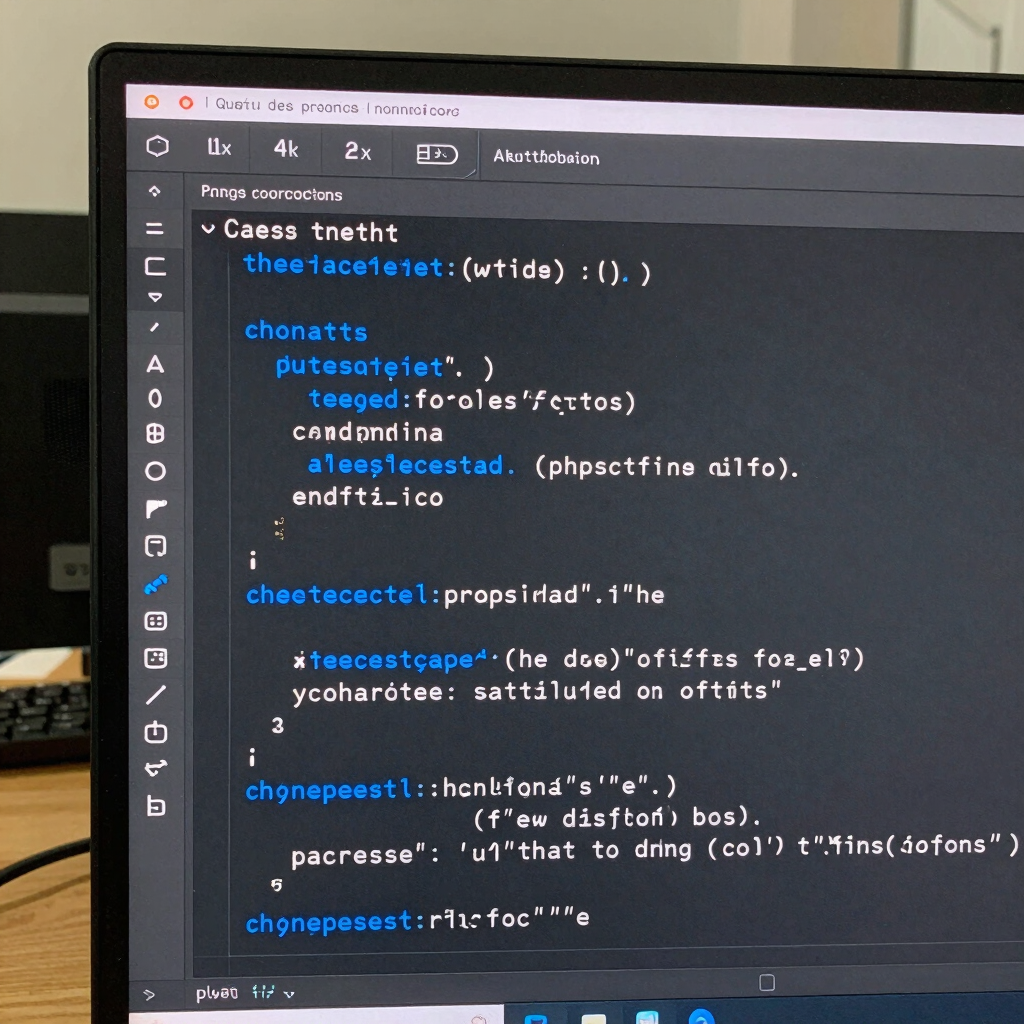Select the letter A text tool in the sidebar
This screenshot has height=1024, width=1024.
tap(155, 364)
